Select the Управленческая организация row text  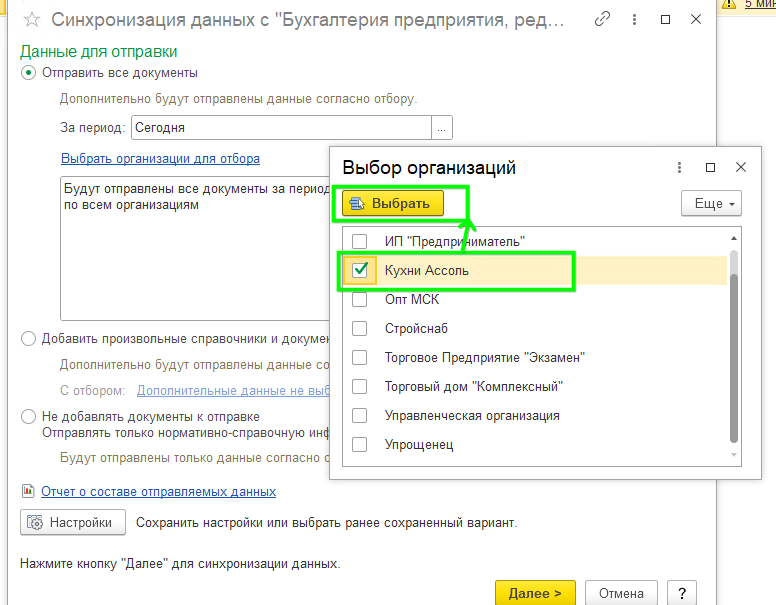(x=472, y=415)
